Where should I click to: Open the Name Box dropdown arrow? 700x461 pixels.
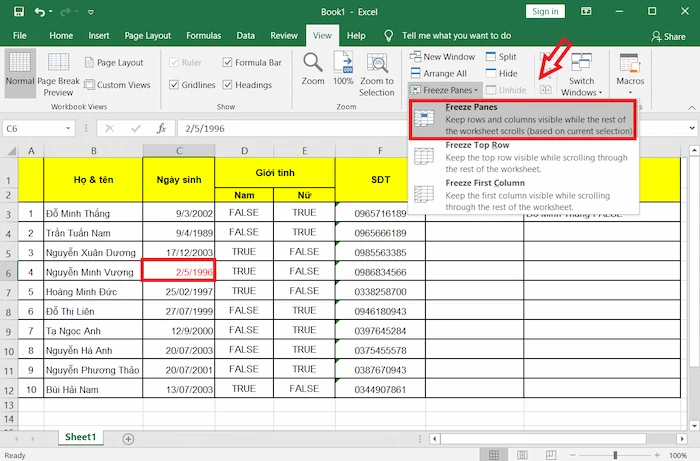(68, 129)
